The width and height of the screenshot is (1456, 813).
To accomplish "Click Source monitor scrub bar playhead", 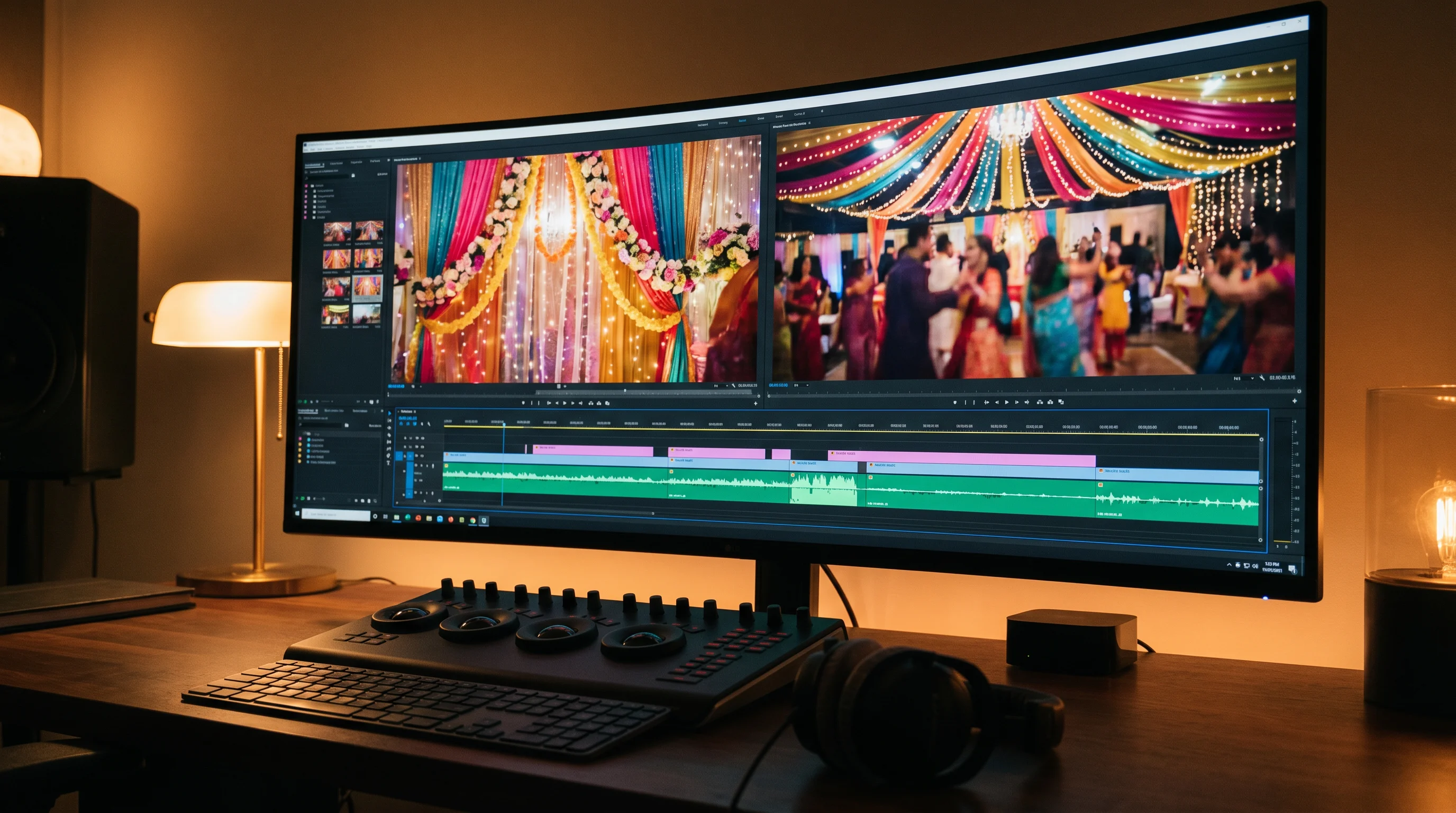I will 625,391.
